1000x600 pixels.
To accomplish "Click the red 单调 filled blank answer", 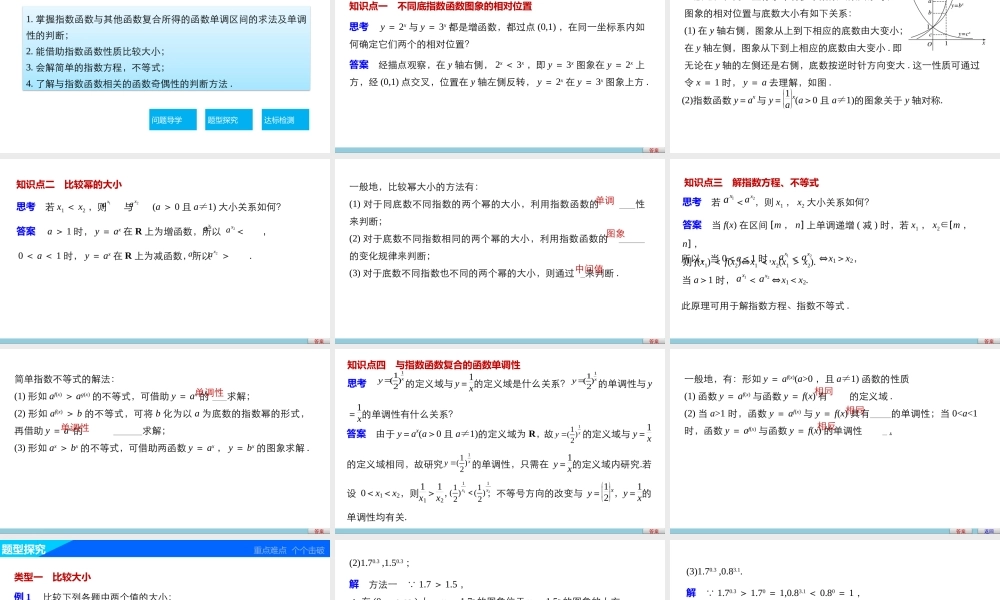I will point(605,202).
